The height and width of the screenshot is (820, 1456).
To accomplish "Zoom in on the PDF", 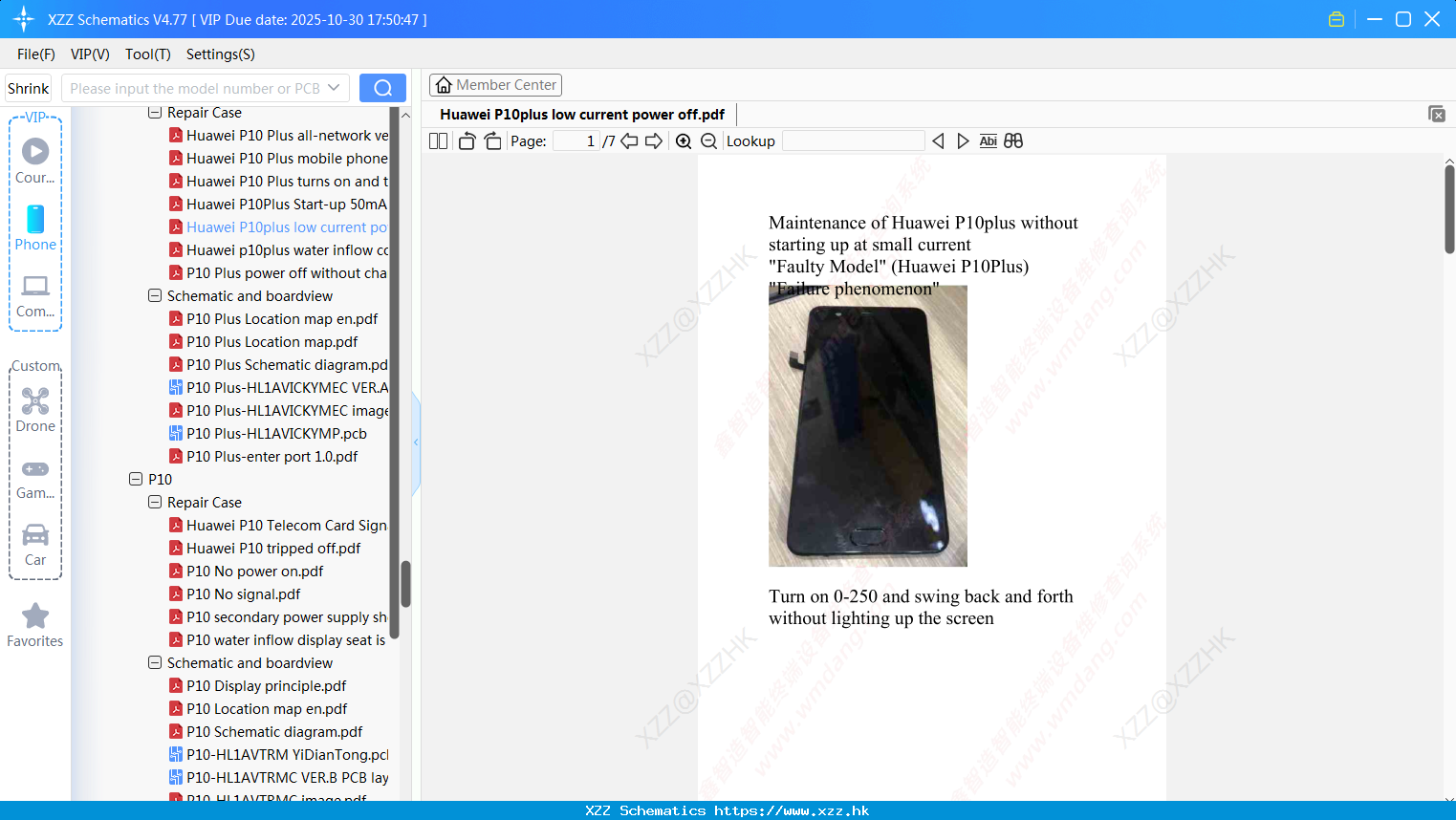I will (684, 141).
